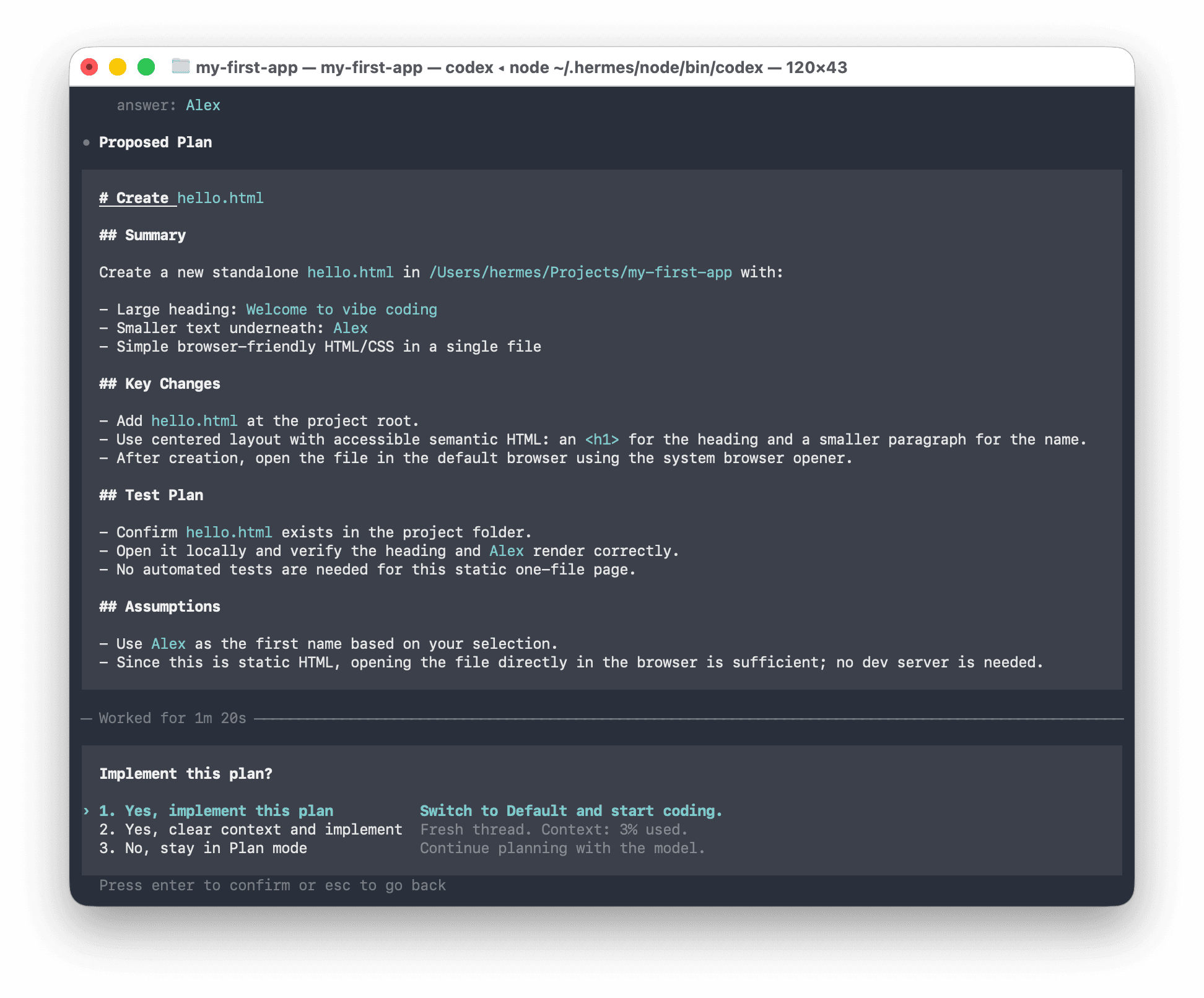Click the /Users/hermes/Projects/my-first-app path
The height and width of the screenshot is (998, 1204).
[580, 272]
